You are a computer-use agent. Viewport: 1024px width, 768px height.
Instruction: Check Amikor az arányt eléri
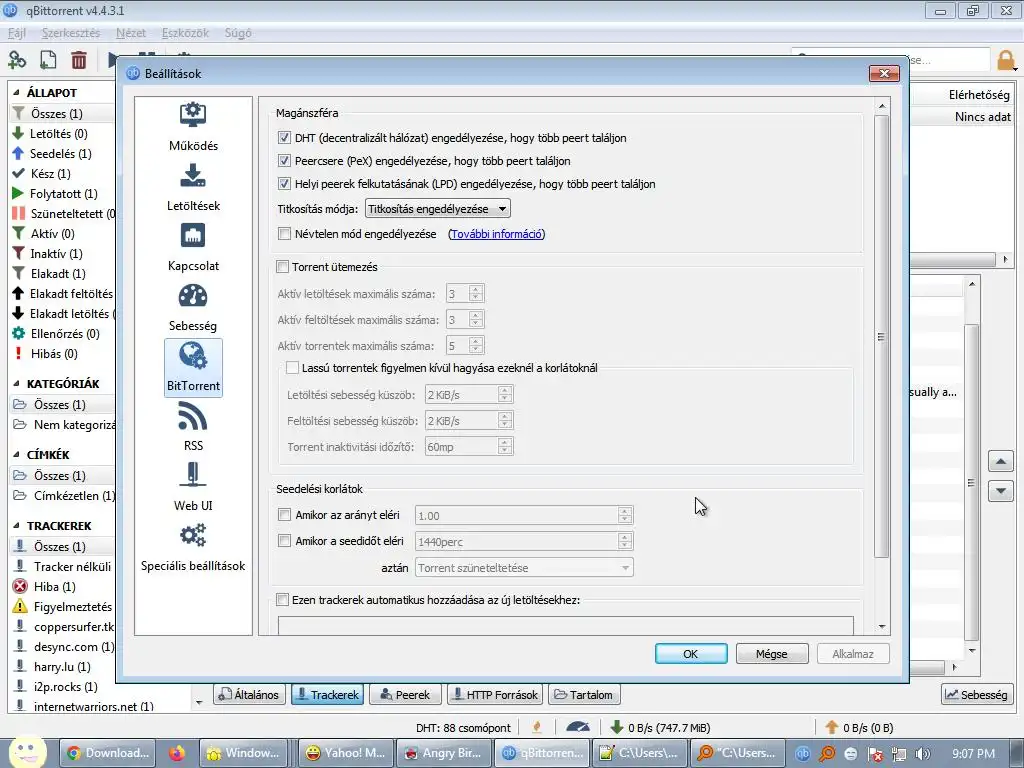click(x=284, y=515)
